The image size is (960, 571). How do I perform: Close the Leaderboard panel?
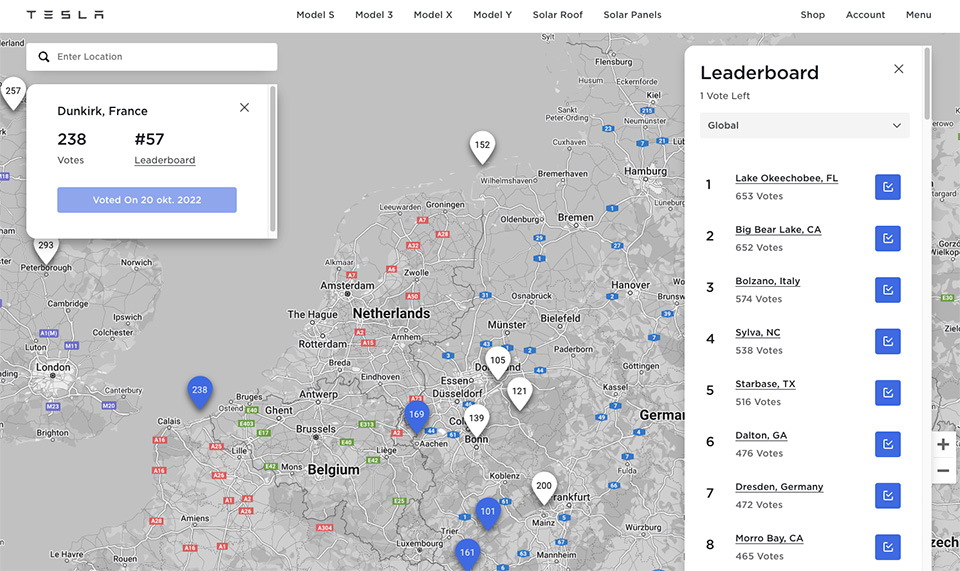(898, 69)
